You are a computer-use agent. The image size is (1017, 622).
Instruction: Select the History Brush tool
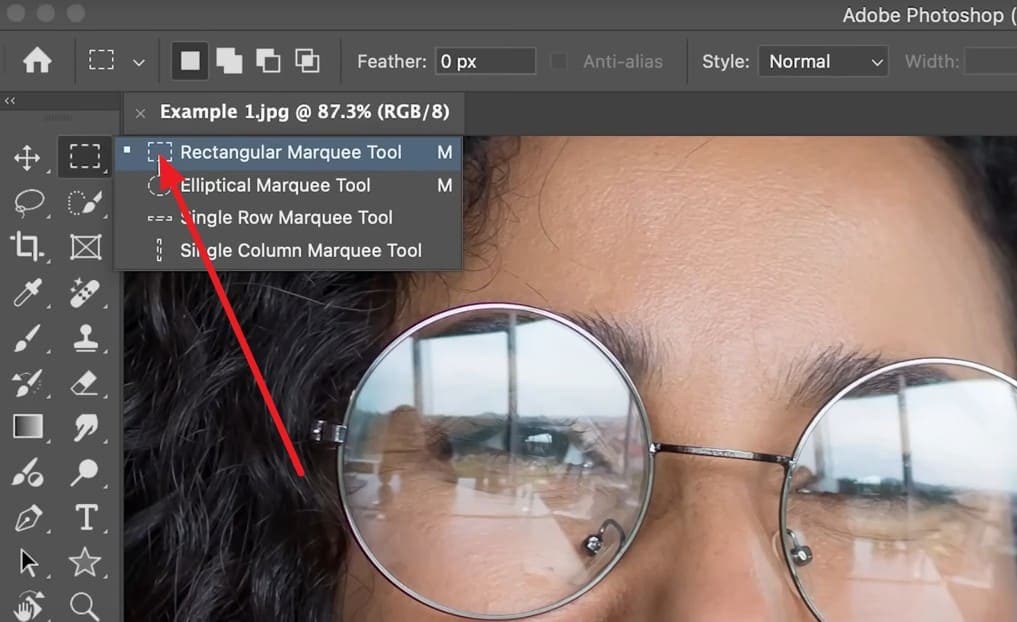tap(27, 383)
